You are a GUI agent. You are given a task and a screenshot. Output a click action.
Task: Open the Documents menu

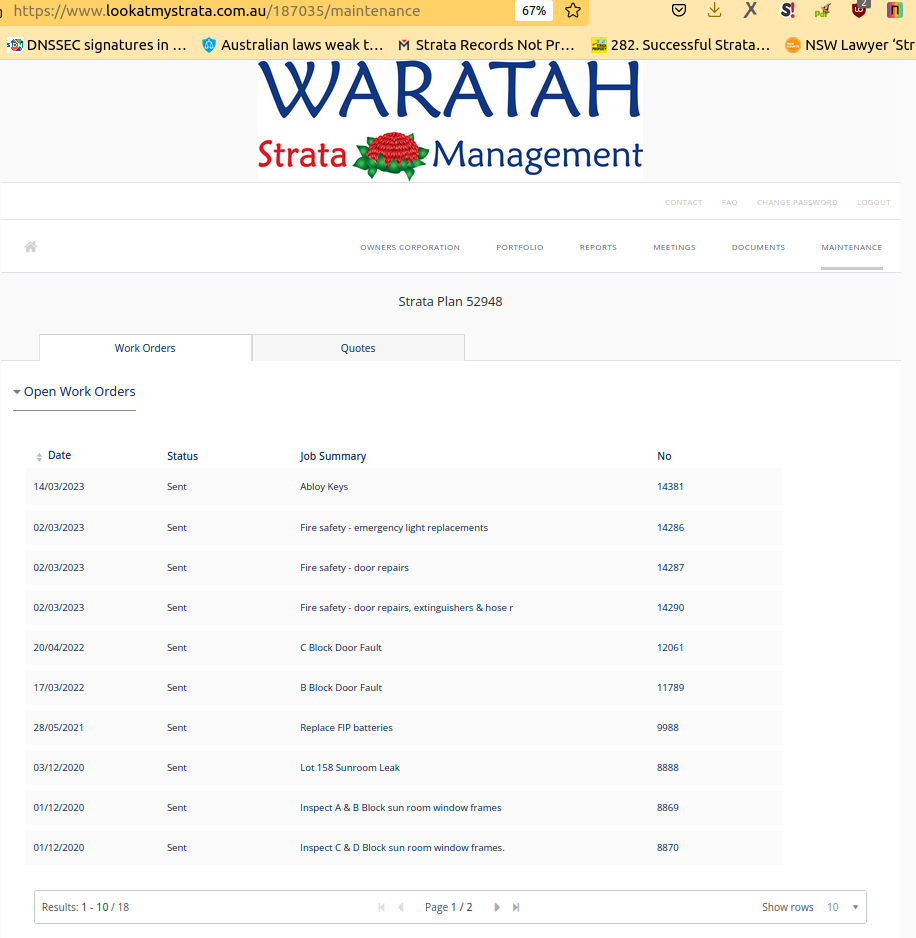[758, 247]
